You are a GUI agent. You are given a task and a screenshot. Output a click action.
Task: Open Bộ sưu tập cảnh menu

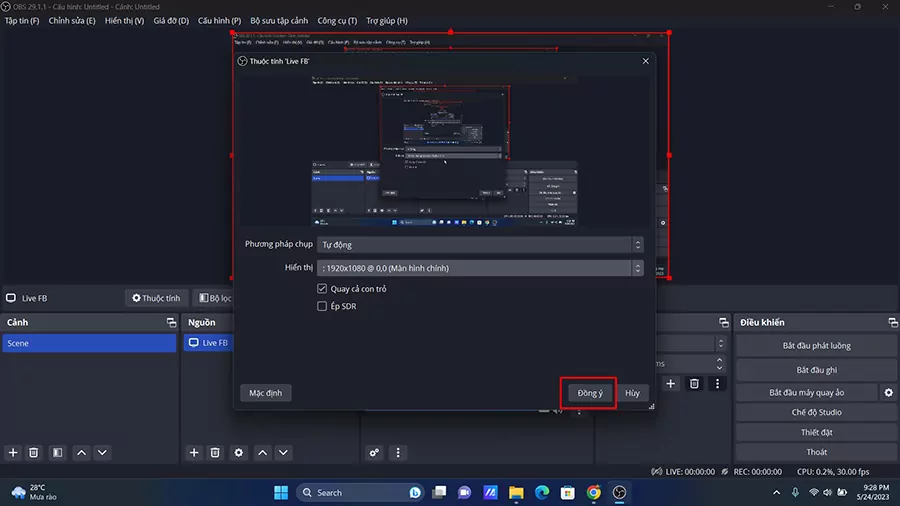pos(279,21)
